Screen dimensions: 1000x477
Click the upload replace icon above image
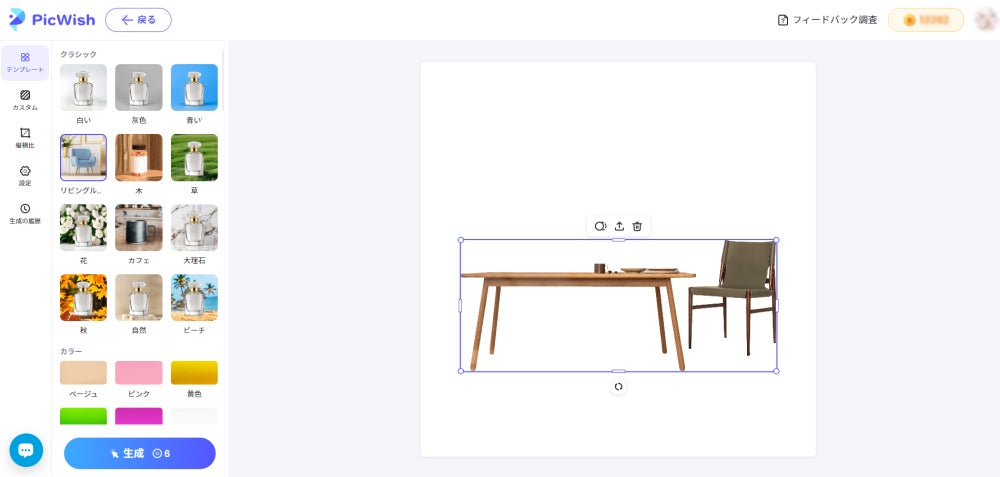(x=619, y=226)
